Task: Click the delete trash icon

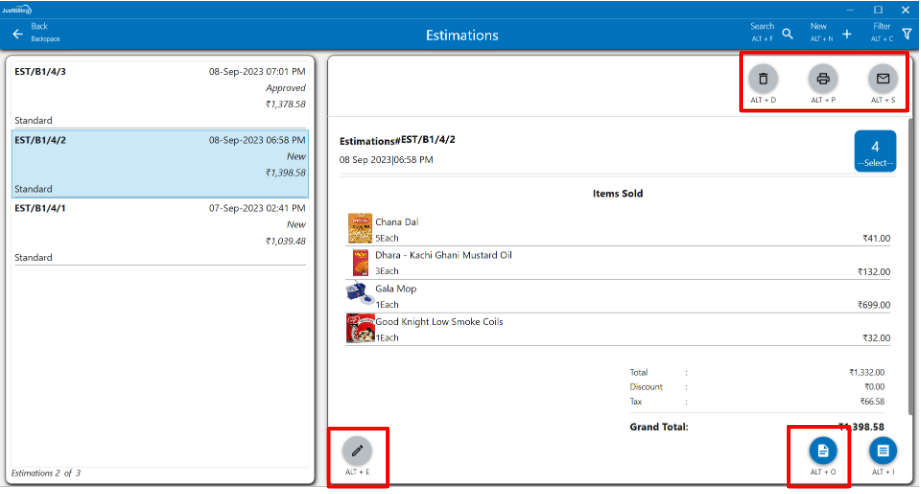Action: click(x=764, y=78)
